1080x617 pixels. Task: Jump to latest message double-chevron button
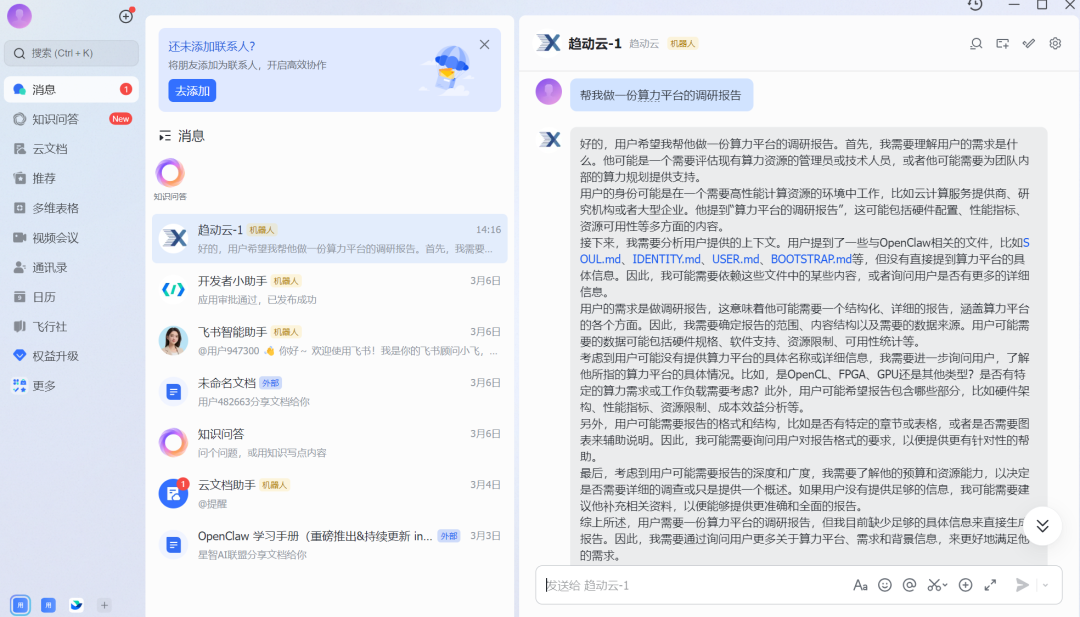pyautogui.click(x=1043, y=526)
